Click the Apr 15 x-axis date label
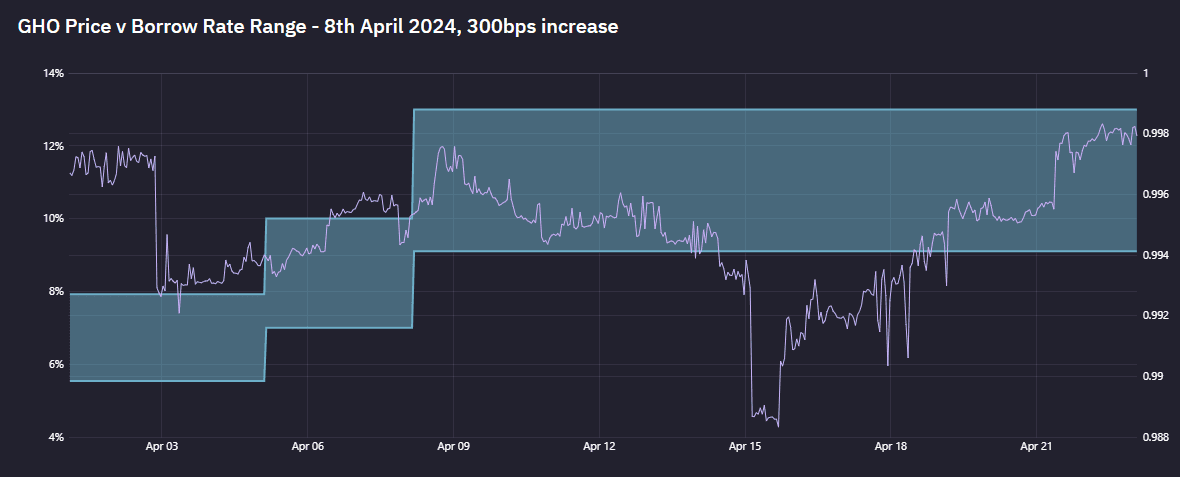This screenshot has height=477, width=1180. [x=746, y=447]
